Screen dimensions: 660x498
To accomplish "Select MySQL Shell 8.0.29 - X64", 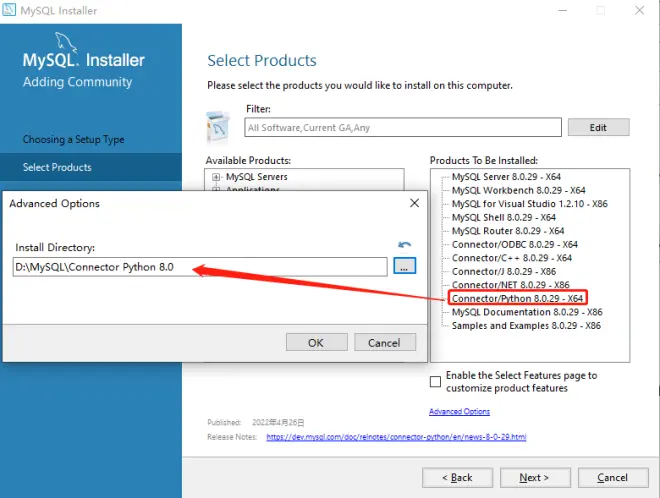I will pos(503,217).
